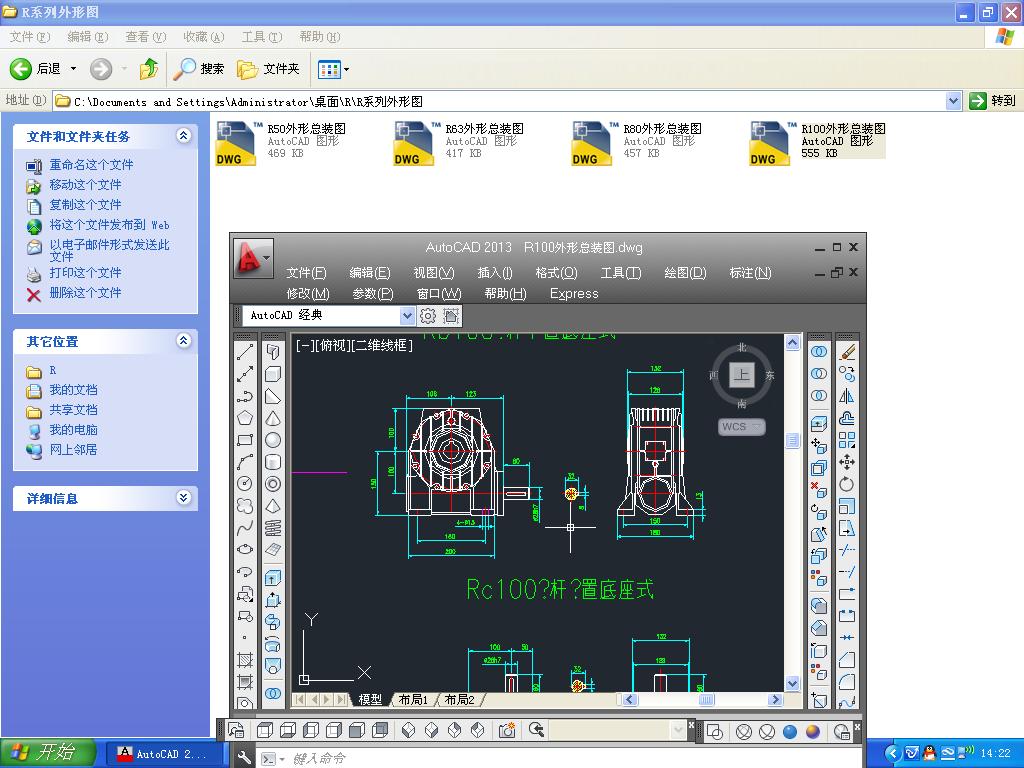The height and width of the screenshot is (768, 1024).
Task: Select the Move modify tool
Action: tap(847, 462)
